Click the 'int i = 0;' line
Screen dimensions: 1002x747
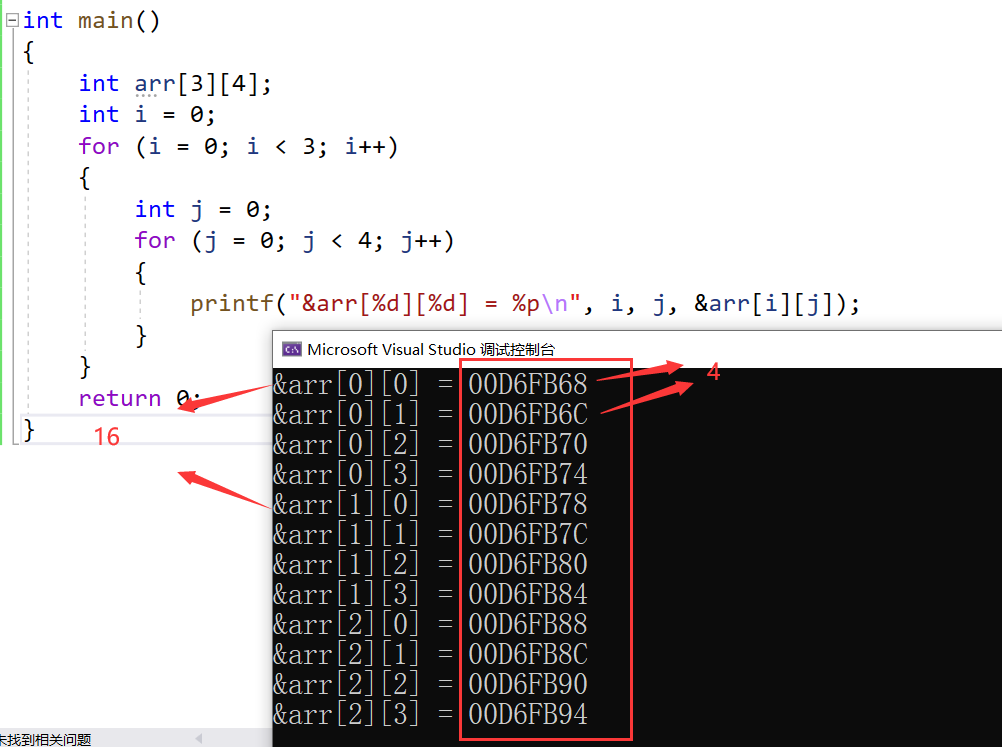point(147,115)
